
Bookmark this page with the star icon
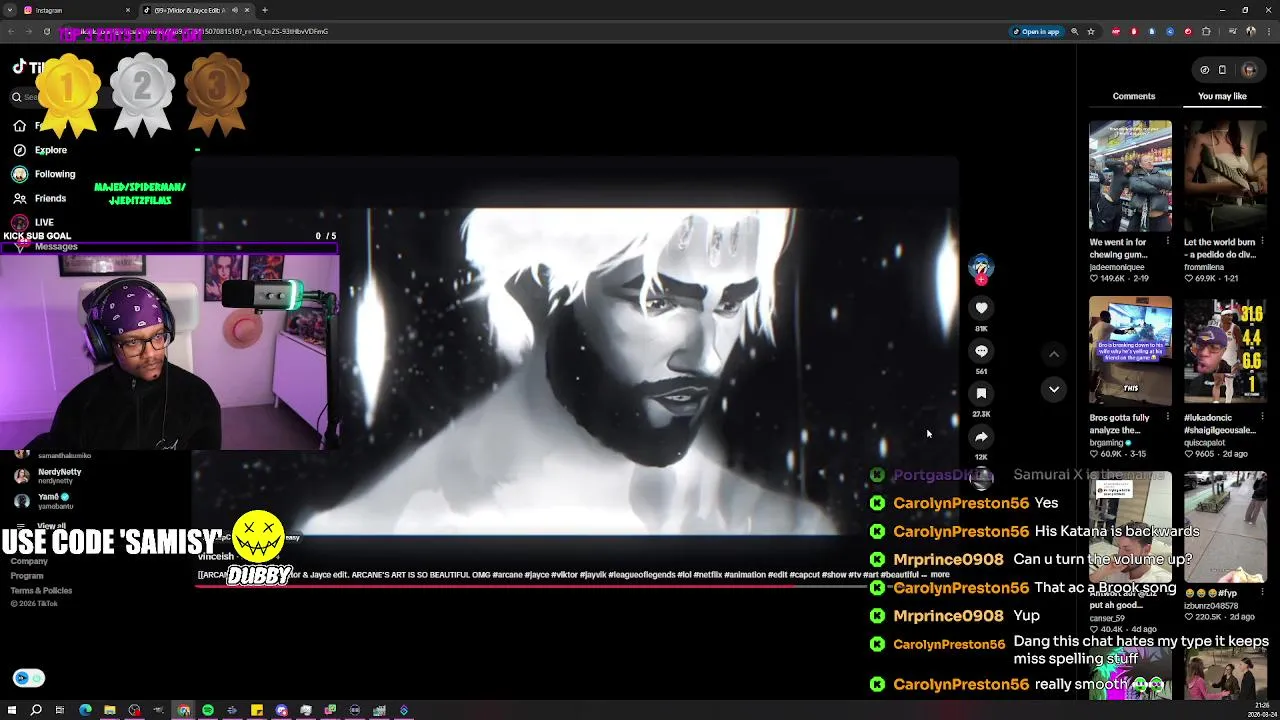click(x=1091, y=31)
